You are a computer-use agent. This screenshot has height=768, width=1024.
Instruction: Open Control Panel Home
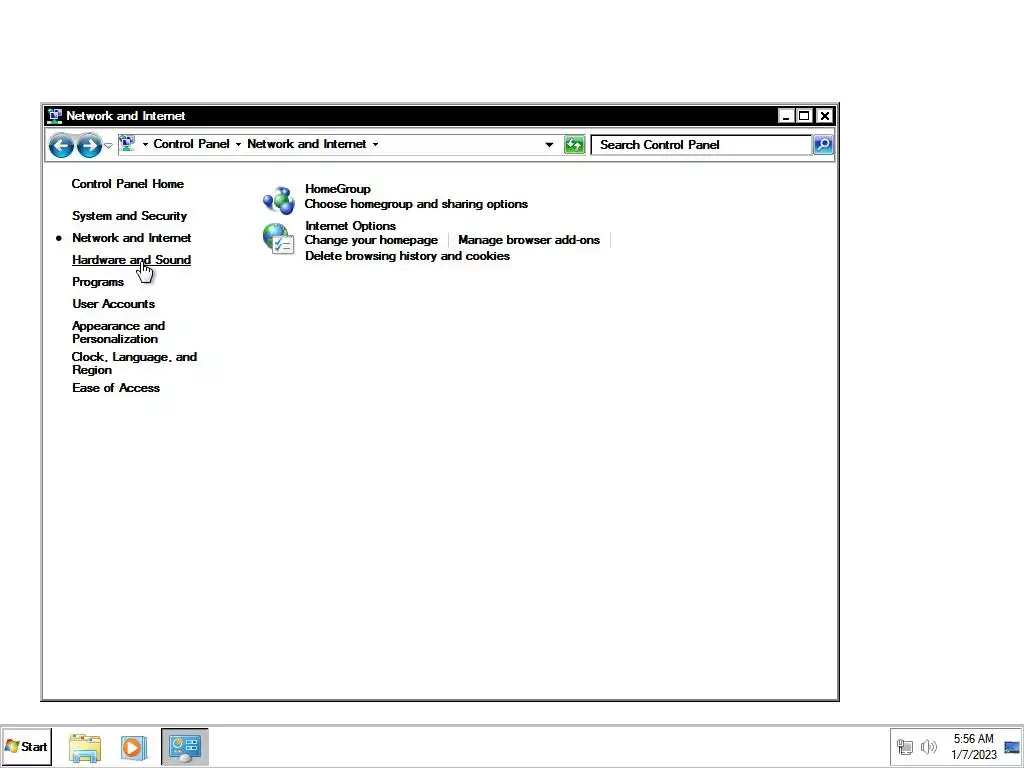tap(127, 184)
